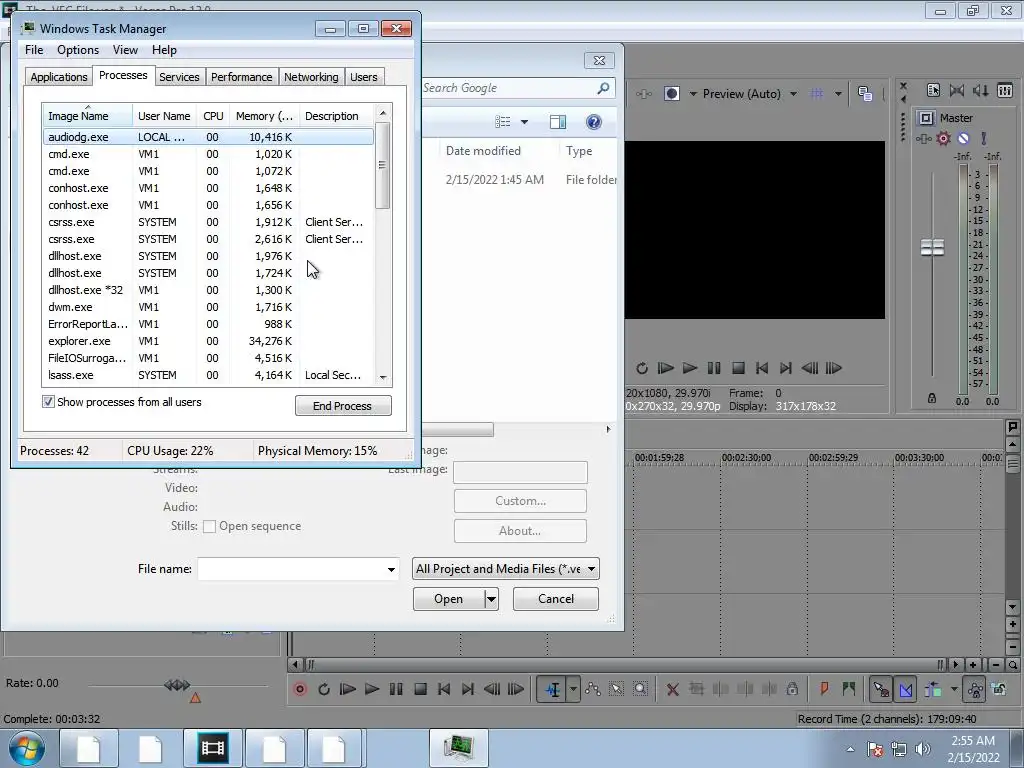Click the Open button in file dialog
Screen dimensions: 1024x768
pos(449,599)
